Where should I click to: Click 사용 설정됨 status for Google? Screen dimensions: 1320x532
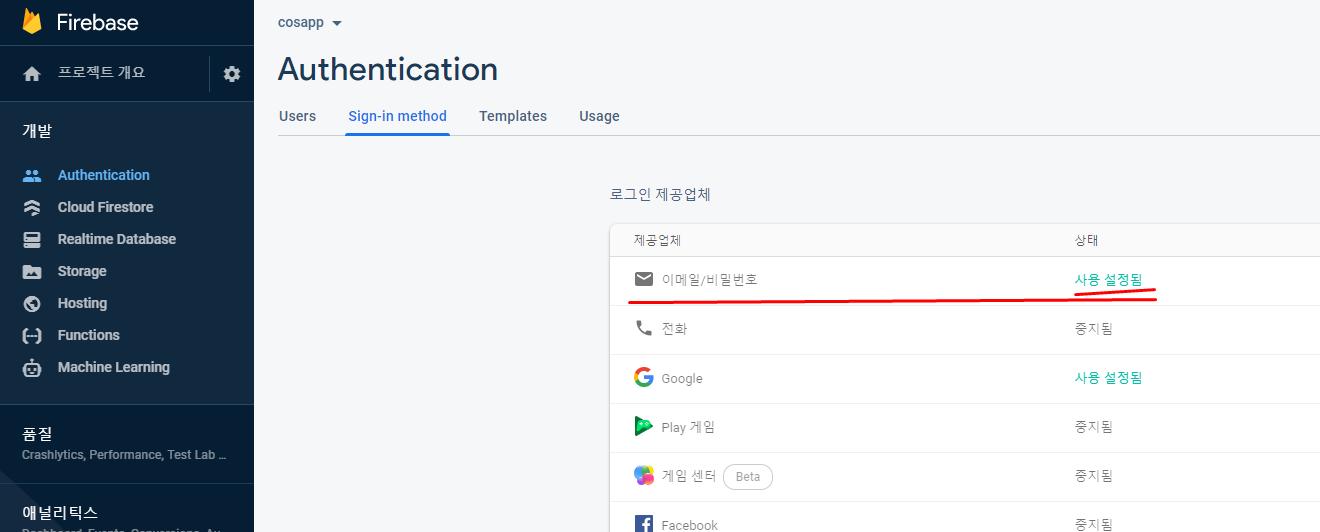click(1108, 377)
